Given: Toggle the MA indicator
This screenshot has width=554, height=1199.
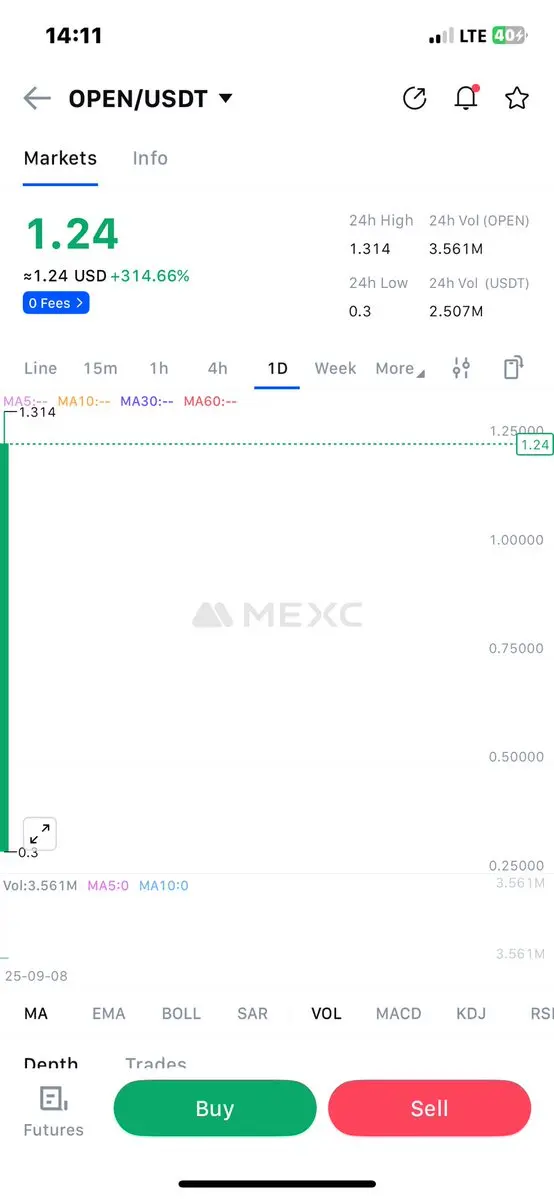Looking at the screenshot, I should (36, 1013).
